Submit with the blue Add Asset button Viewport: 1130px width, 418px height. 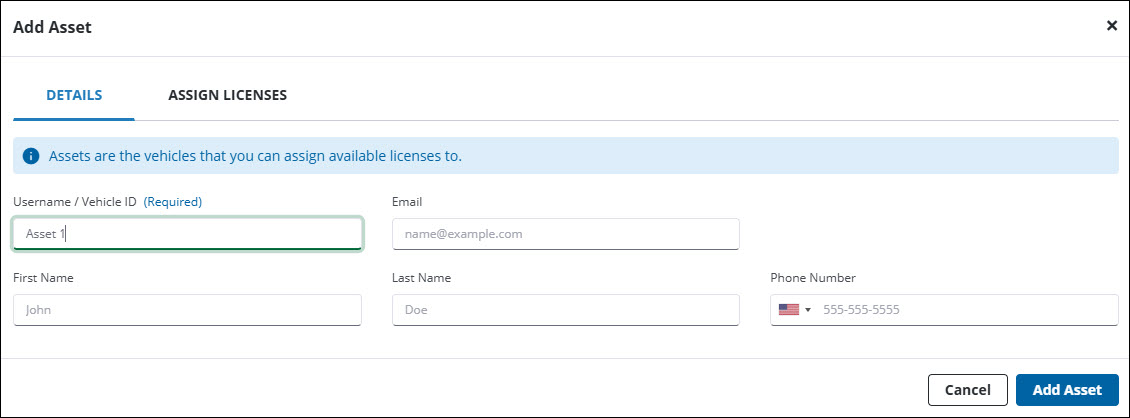click(x=1066, y=390)
